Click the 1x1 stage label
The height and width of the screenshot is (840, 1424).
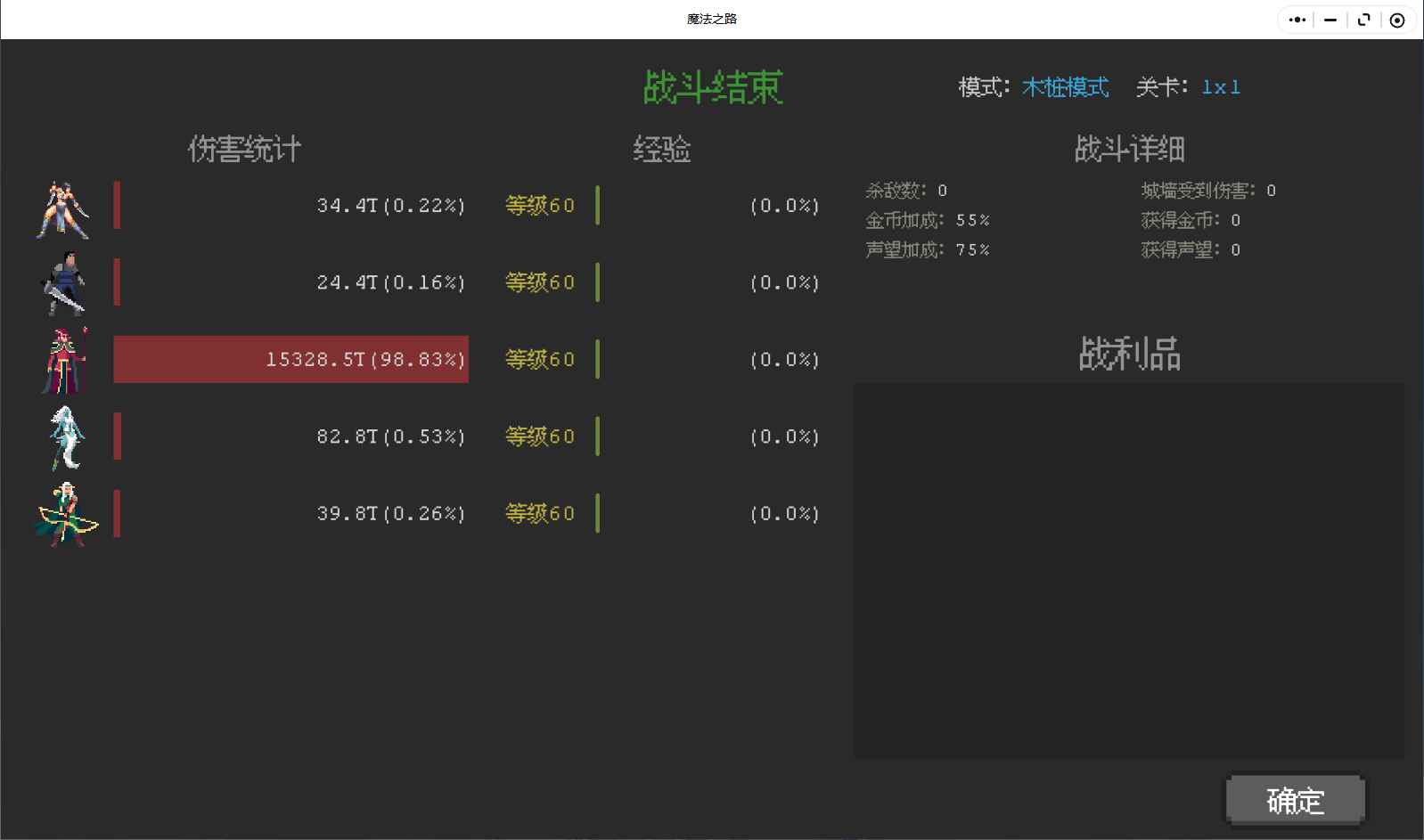[1221, 87]
